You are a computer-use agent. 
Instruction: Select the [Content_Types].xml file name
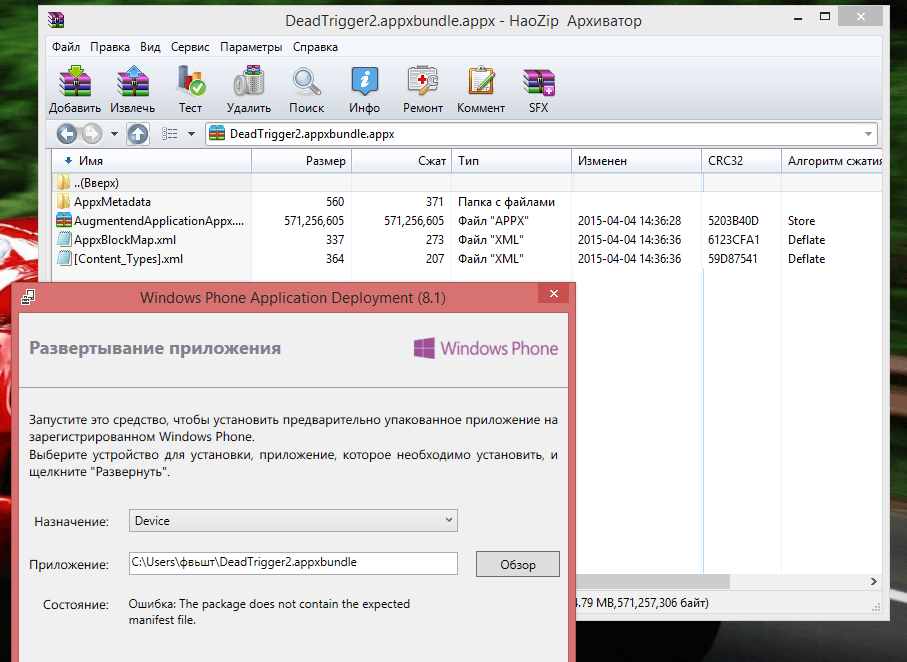coord(128,259)
